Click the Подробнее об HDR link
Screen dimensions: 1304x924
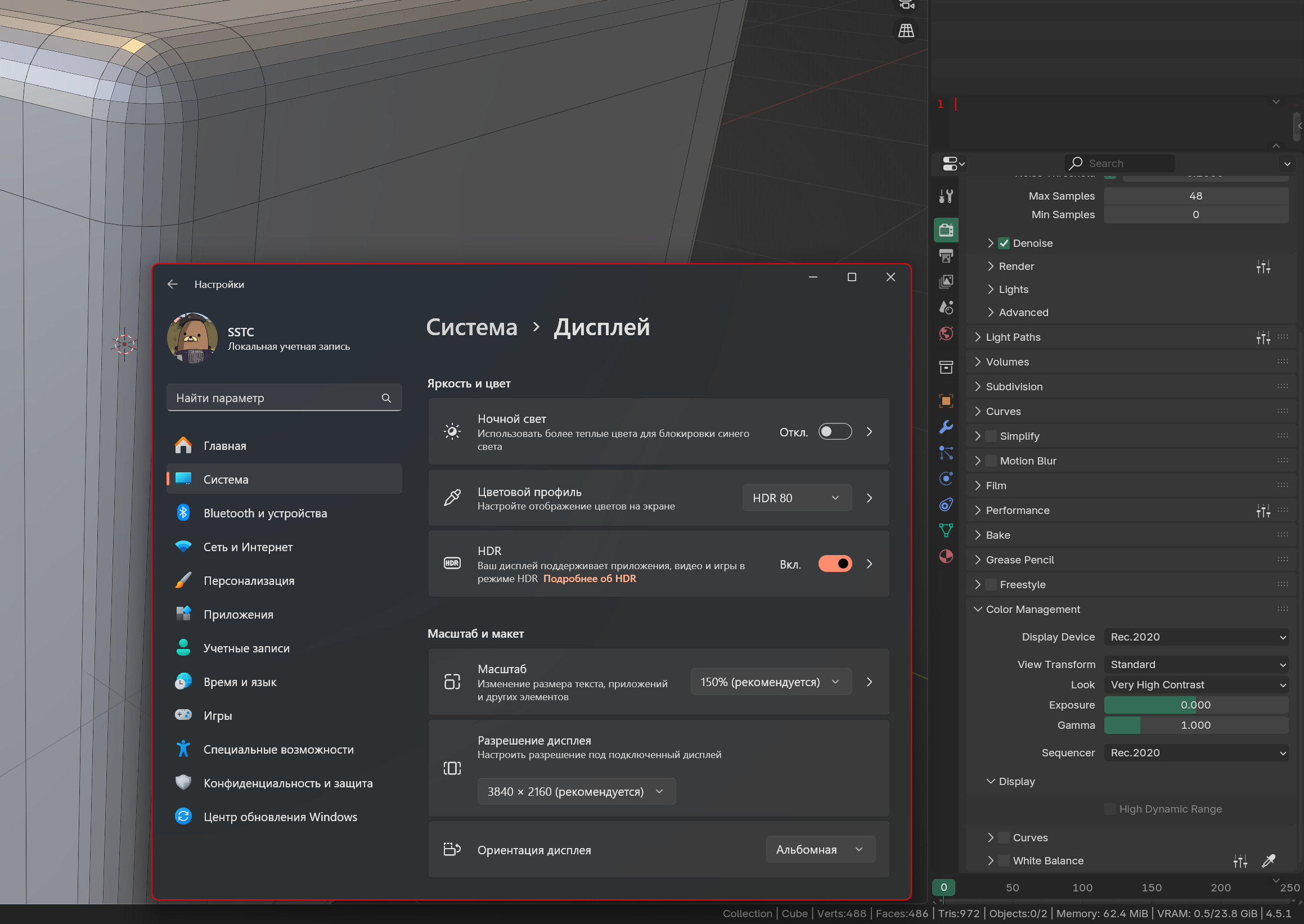[589, 579]
